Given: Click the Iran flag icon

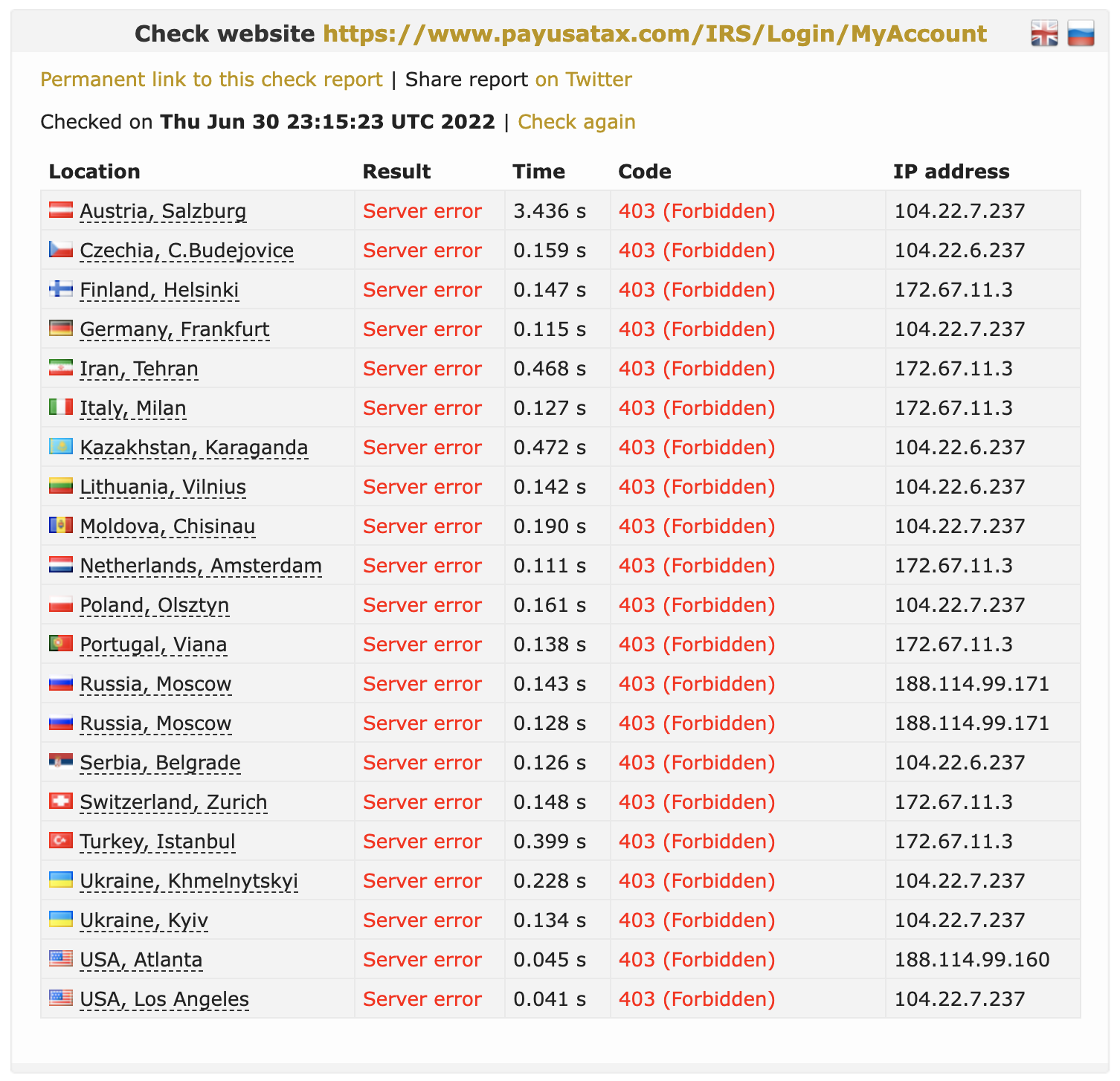Looking at the screenshot, I should pyautogui.click(x=61, y=368).
